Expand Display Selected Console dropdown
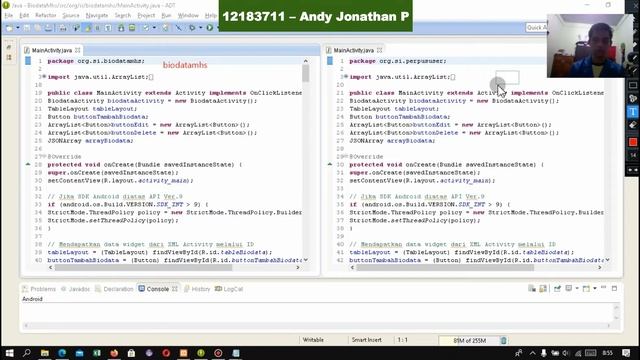This screenshot has height=360, width=640. tap(577, 289)
